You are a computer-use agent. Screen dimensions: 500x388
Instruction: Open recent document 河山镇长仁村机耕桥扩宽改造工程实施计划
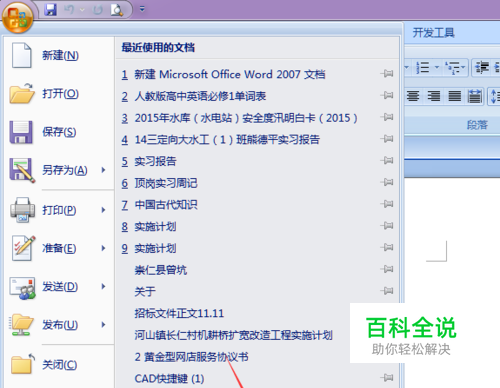(233, 335)
